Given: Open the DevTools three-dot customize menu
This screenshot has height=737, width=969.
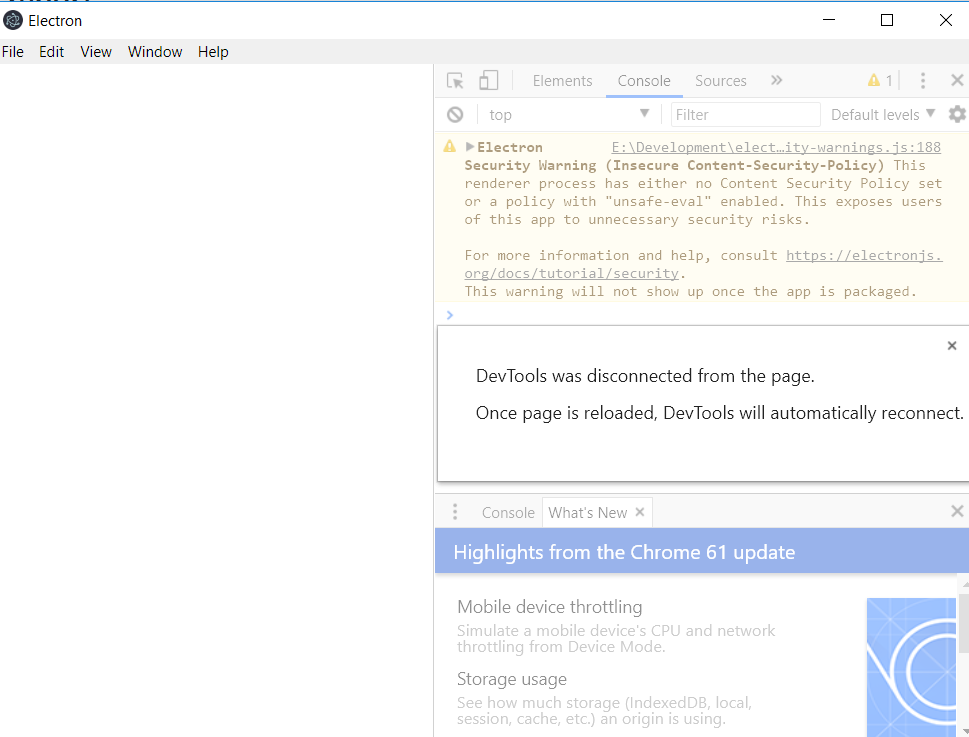Looking at the screenshot, I should [923, 80].
